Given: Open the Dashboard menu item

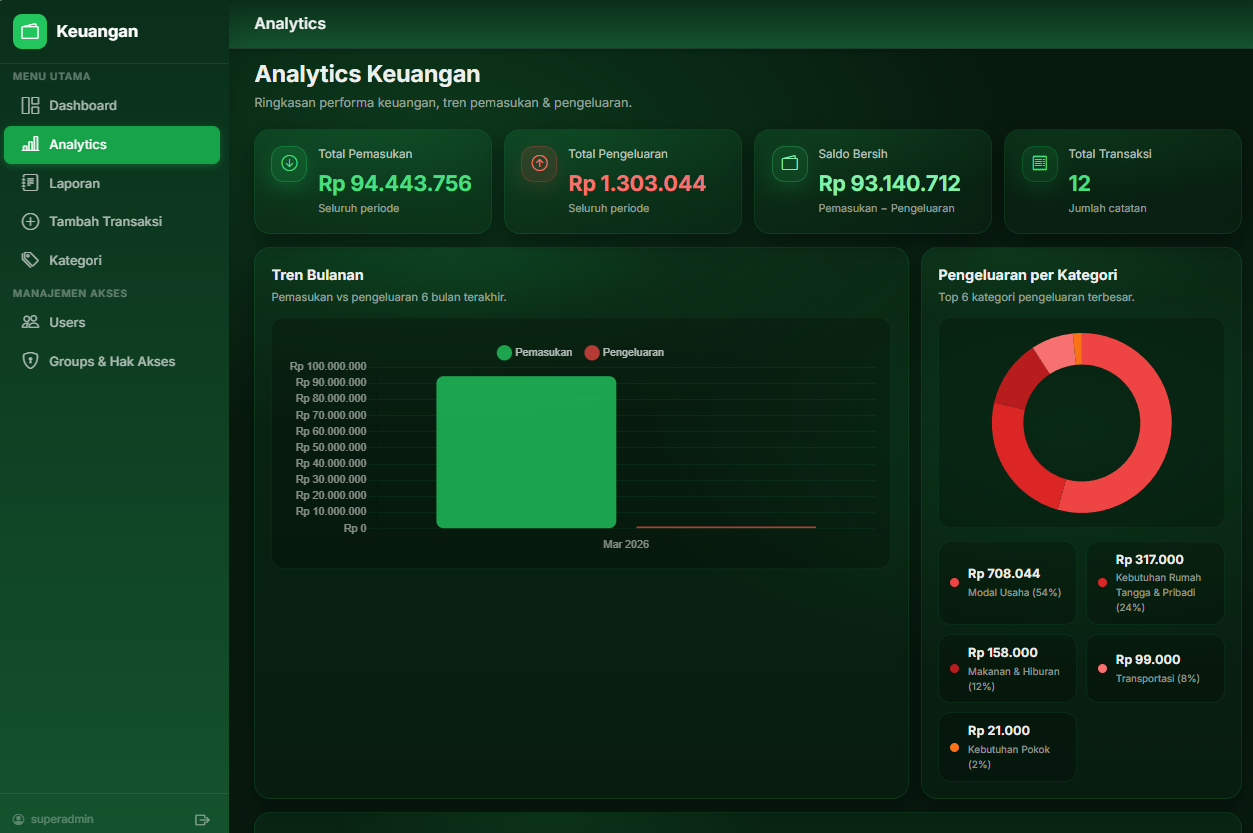Looking at the screenshot, I should (x=83, y=106).
